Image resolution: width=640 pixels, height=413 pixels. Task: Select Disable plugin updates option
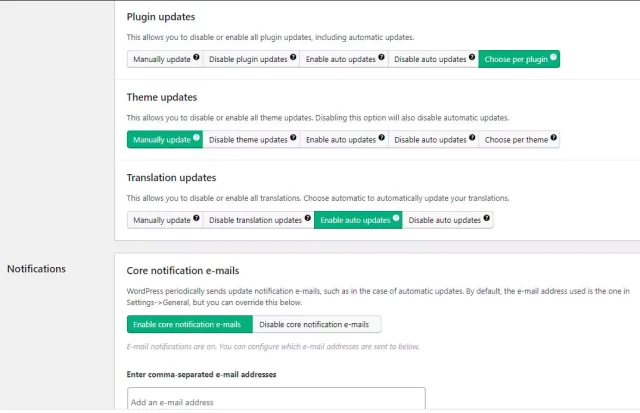(x=247, y=59)
